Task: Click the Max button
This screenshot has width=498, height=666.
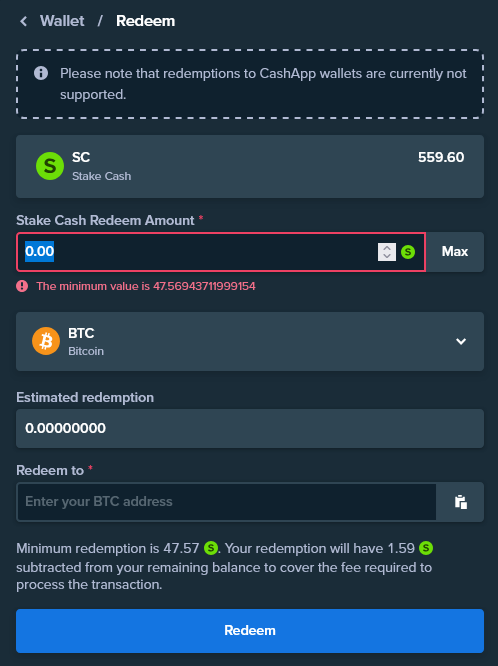Action: pyautogui.click(x=455, y=252)
